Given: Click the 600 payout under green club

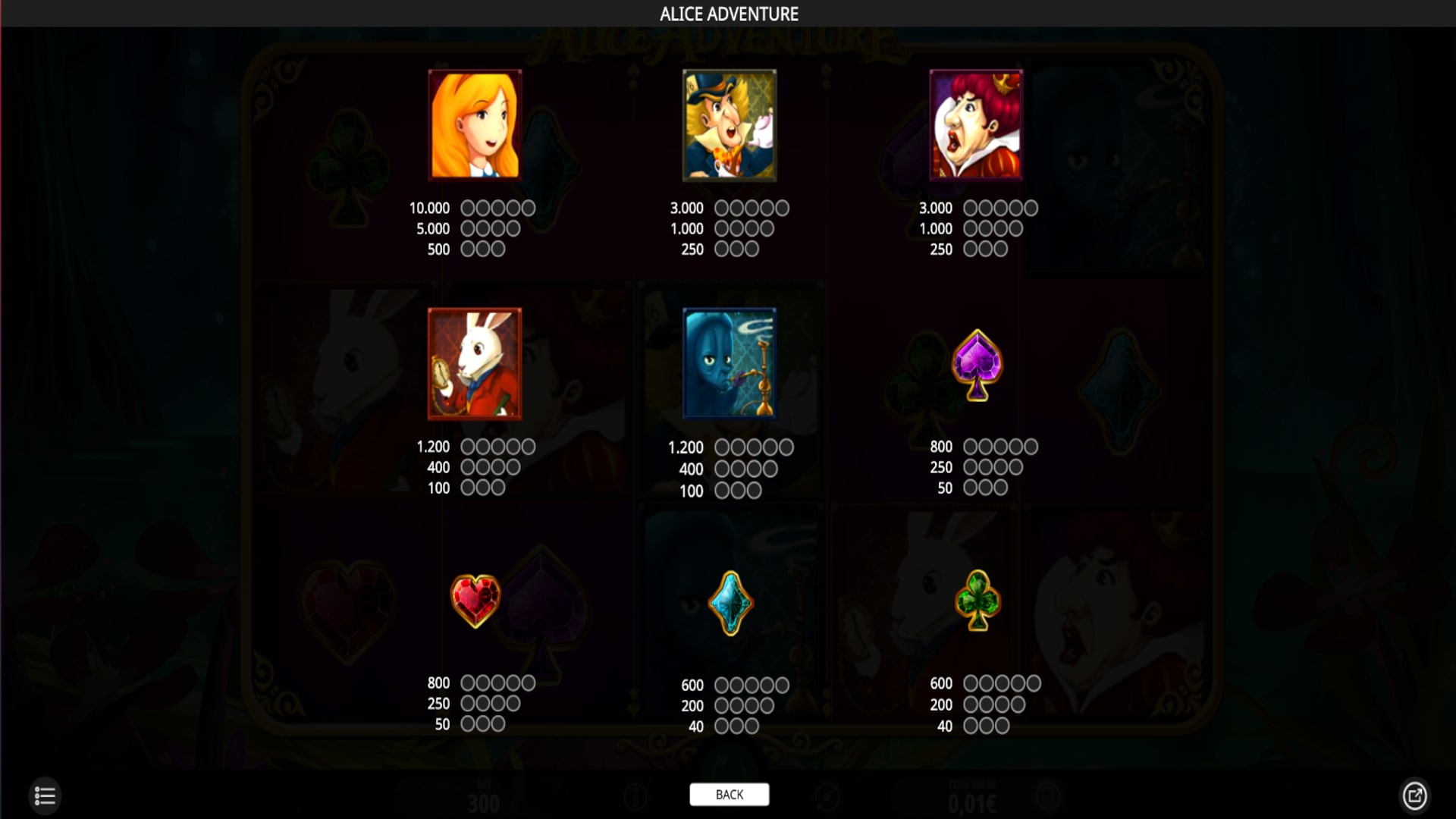Looking at the screenshot, I should click(x=941, y=683).
